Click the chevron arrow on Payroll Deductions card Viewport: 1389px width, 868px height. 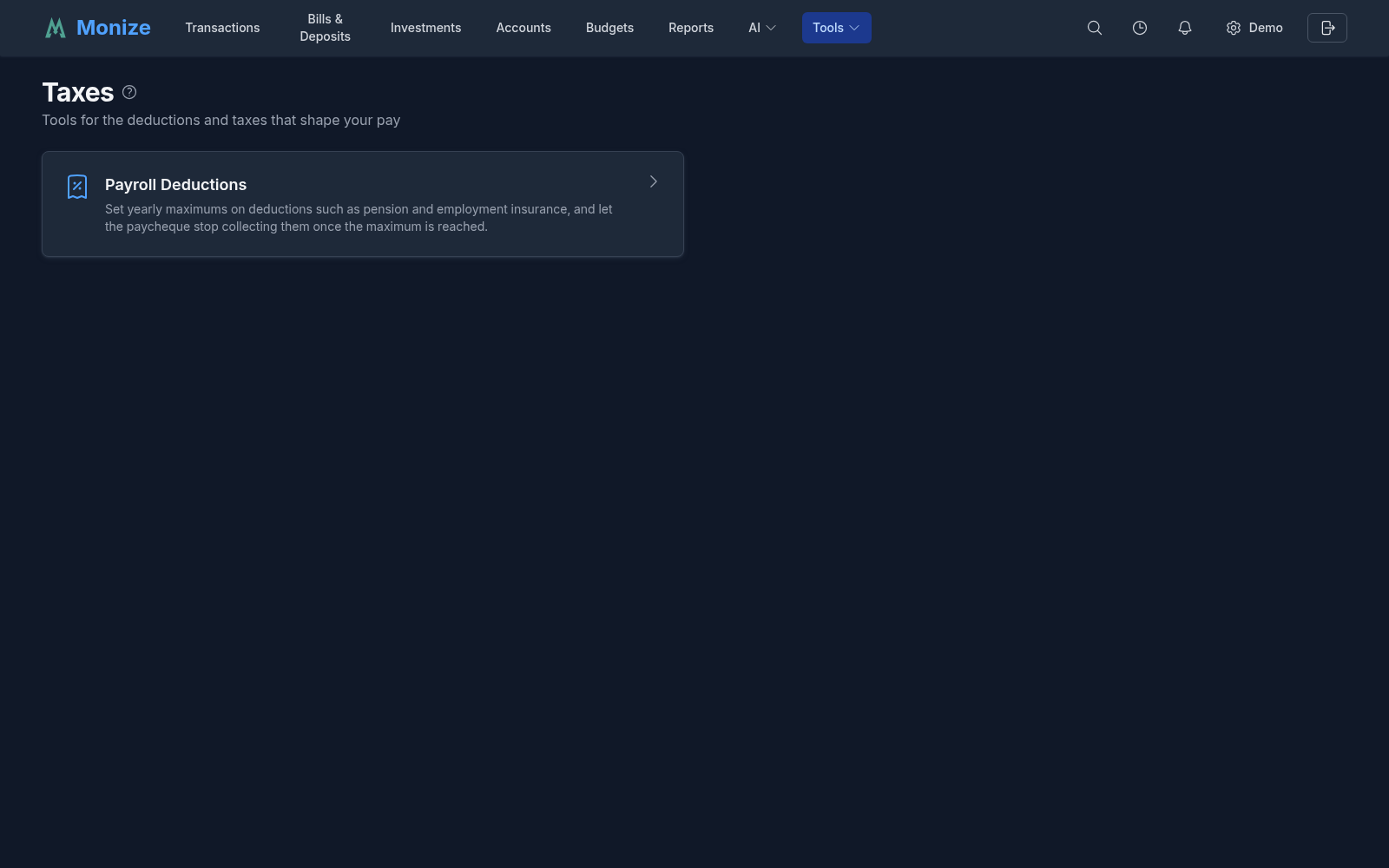click(654, 181)
